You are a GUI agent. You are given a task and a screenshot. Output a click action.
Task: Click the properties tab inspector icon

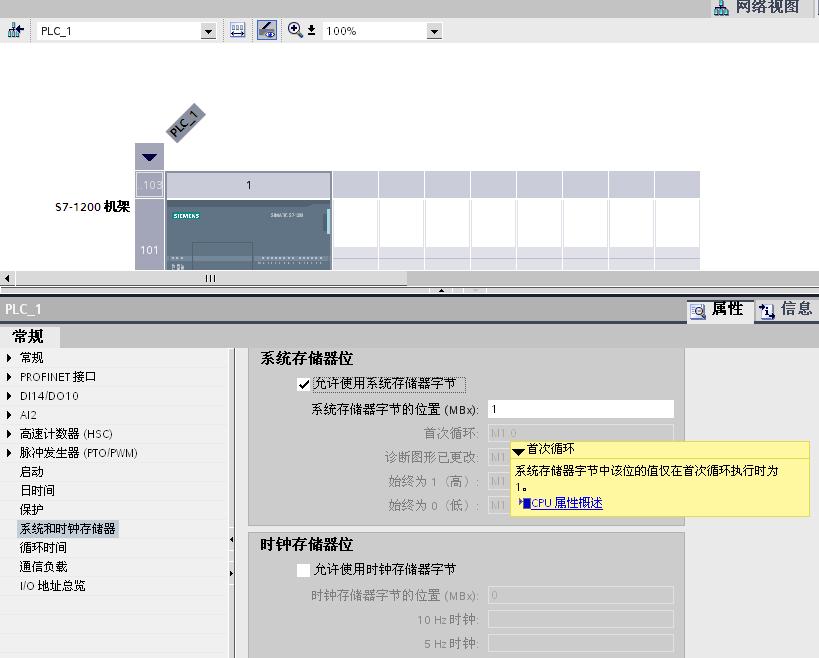click(x=698, y=311)
